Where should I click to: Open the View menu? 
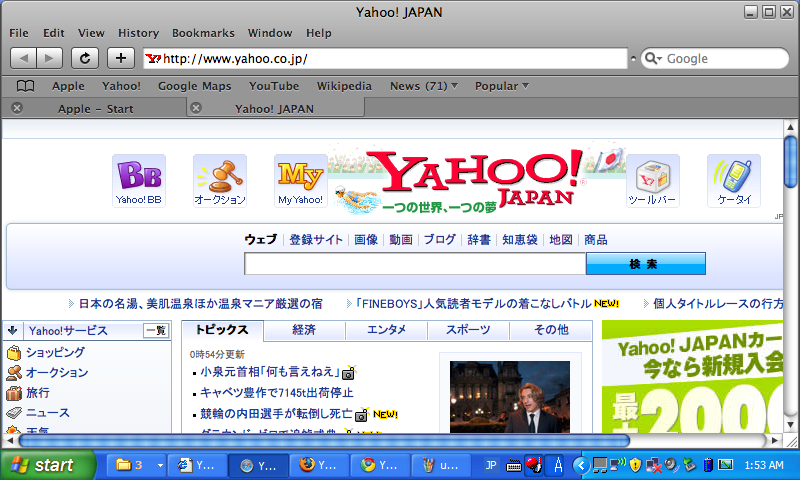[x=91, y=33]
